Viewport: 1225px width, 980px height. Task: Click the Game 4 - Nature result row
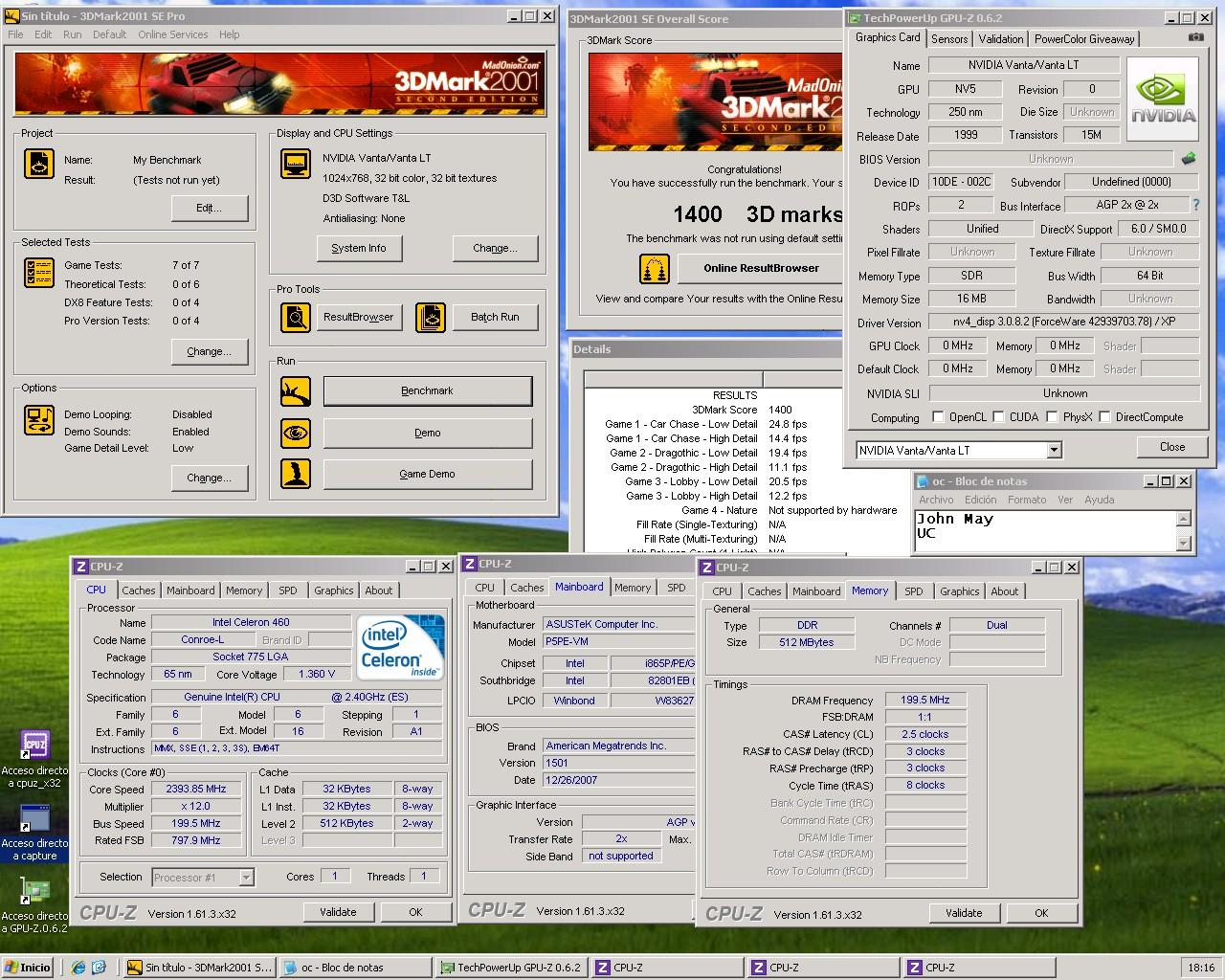[749, 510]
